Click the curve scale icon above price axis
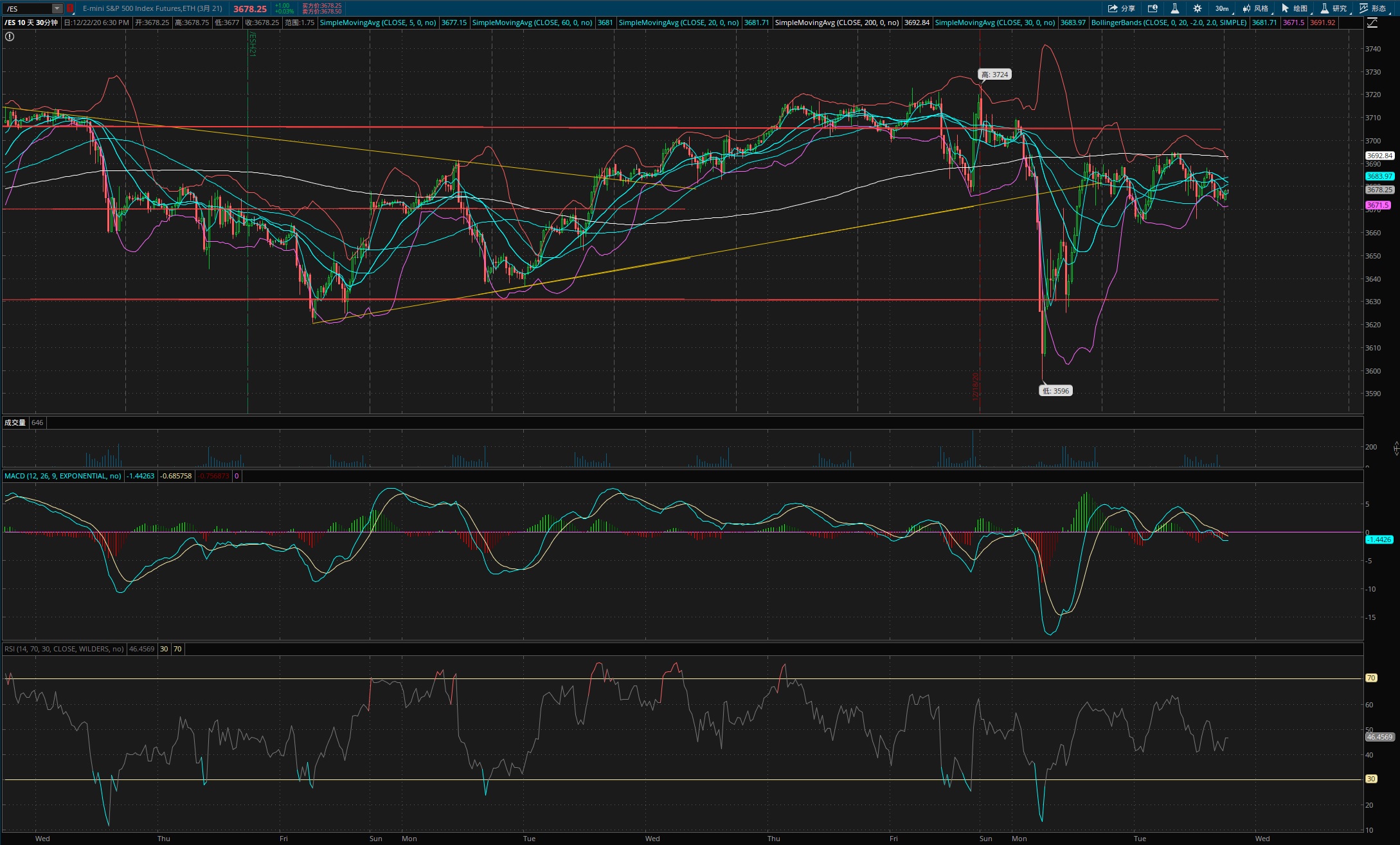The height and width of the screenshot is (845, 1400). (x=1372, y=23)
